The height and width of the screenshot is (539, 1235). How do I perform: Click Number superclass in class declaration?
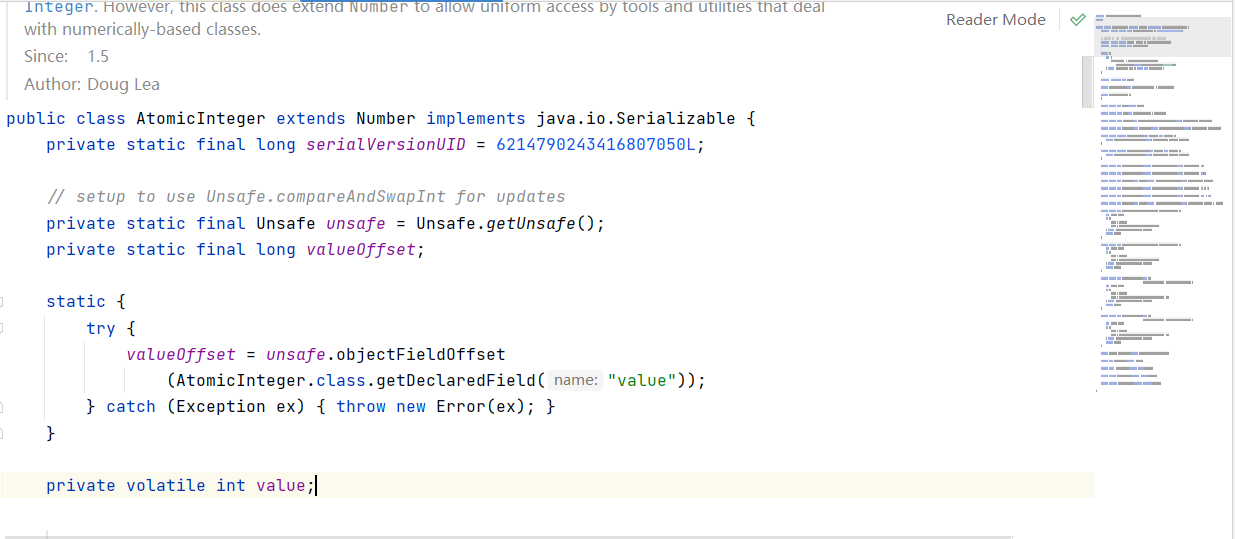[x=386, y=119]
